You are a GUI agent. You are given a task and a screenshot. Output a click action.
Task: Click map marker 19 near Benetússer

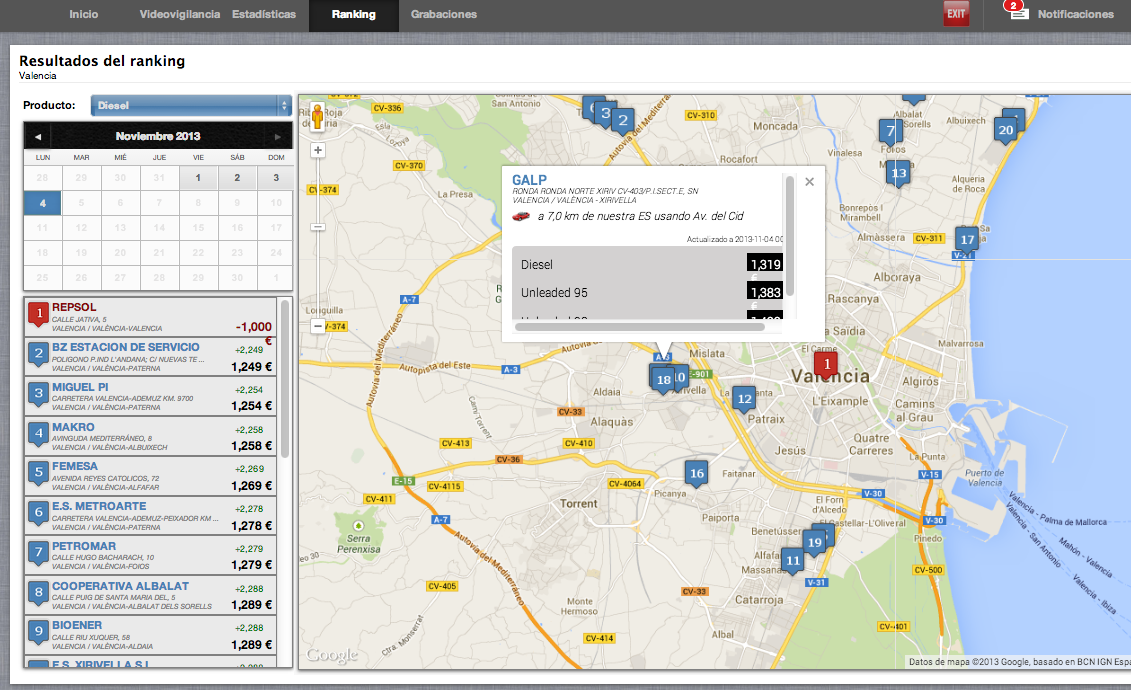pos(815,543)
